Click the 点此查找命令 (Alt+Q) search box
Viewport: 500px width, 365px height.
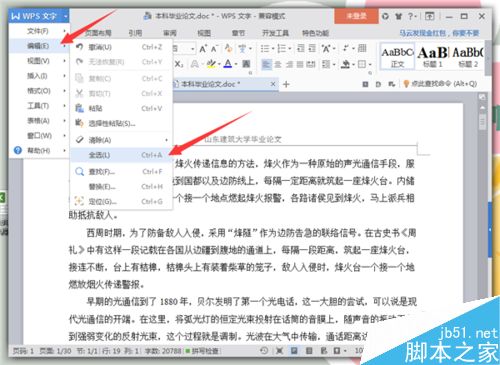click(x=440, y=84)
